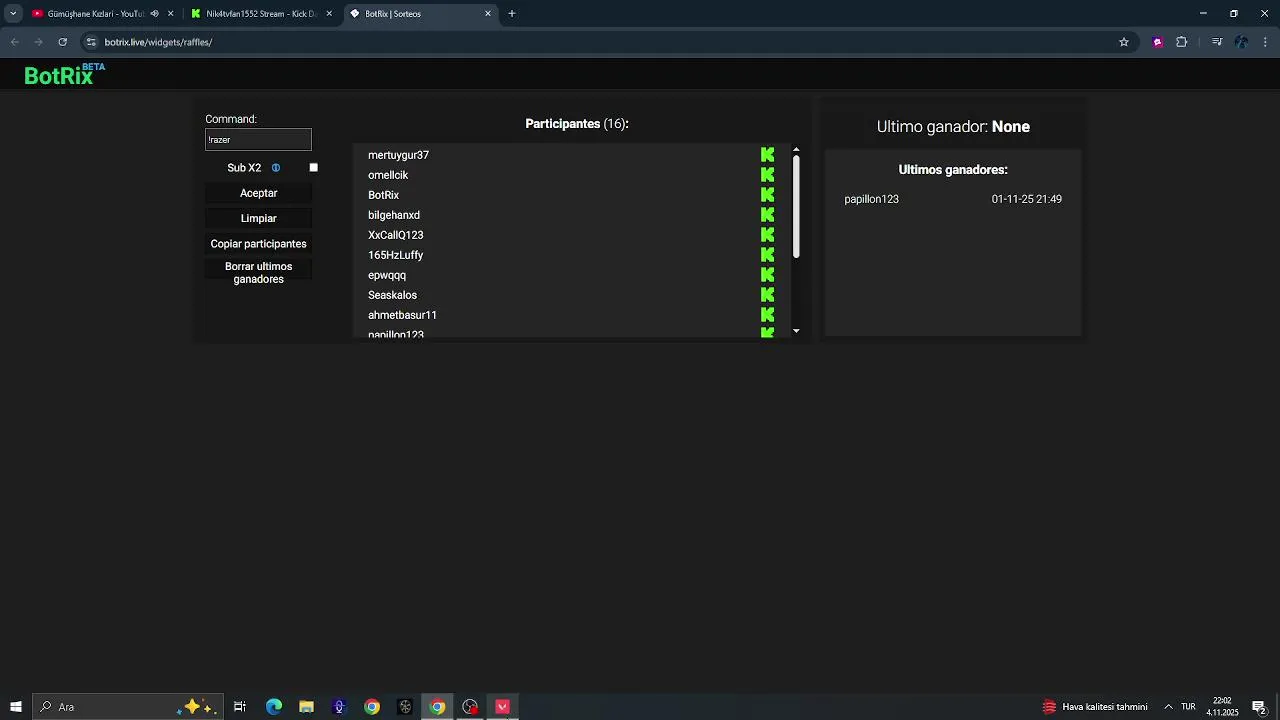Open a new browser tab
Viewport: 1280px width, 720px height.
coord(512,14)
